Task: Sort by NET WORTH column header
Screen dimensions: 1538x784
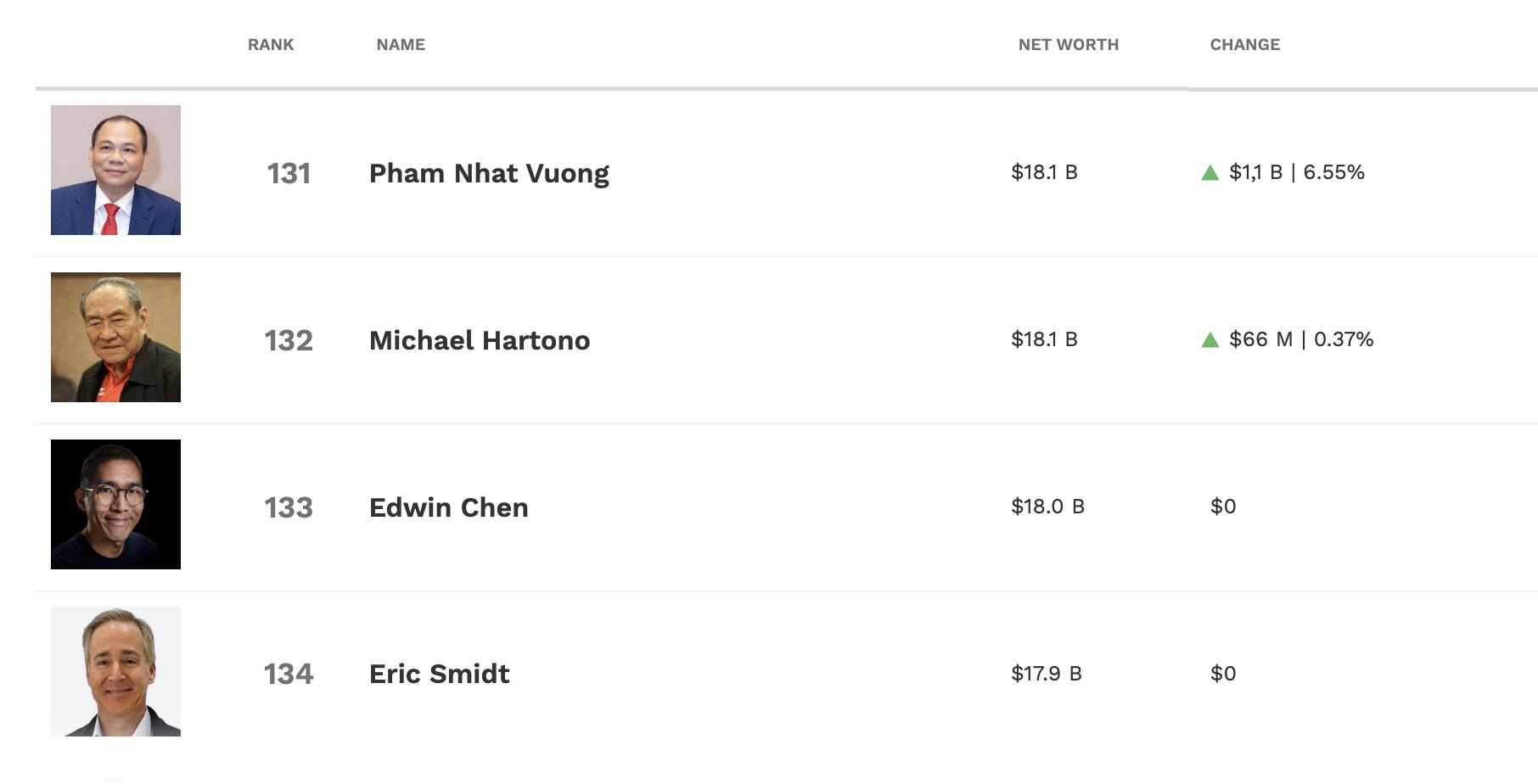Action: point(1068,45)
